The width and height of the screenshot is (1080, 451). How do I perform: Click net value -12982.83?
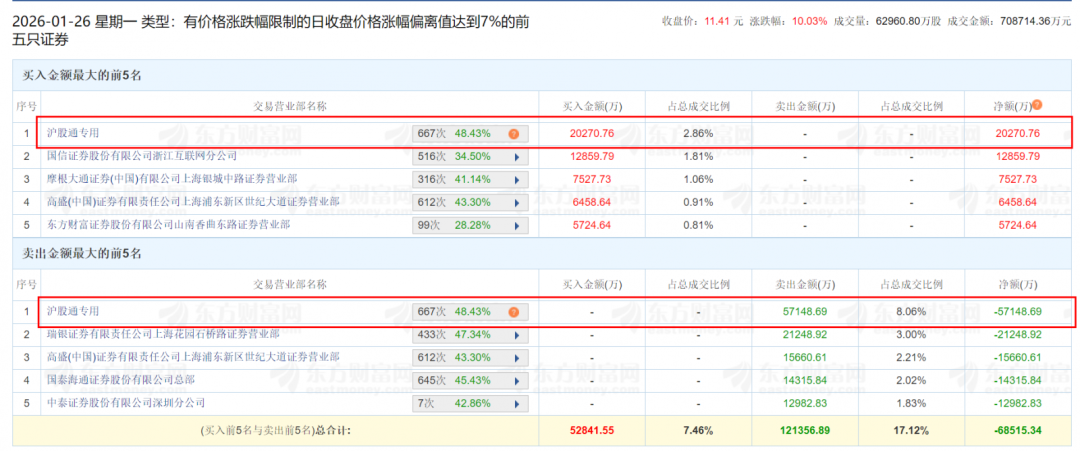coord(1016,403)
